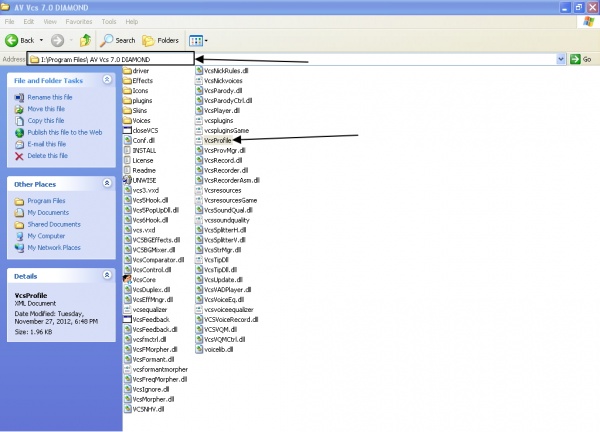Select the UNWISE uninstaller icon
The height and width of the screenshot is (432, 600).
pyautogui.click(x=127, y=180)
